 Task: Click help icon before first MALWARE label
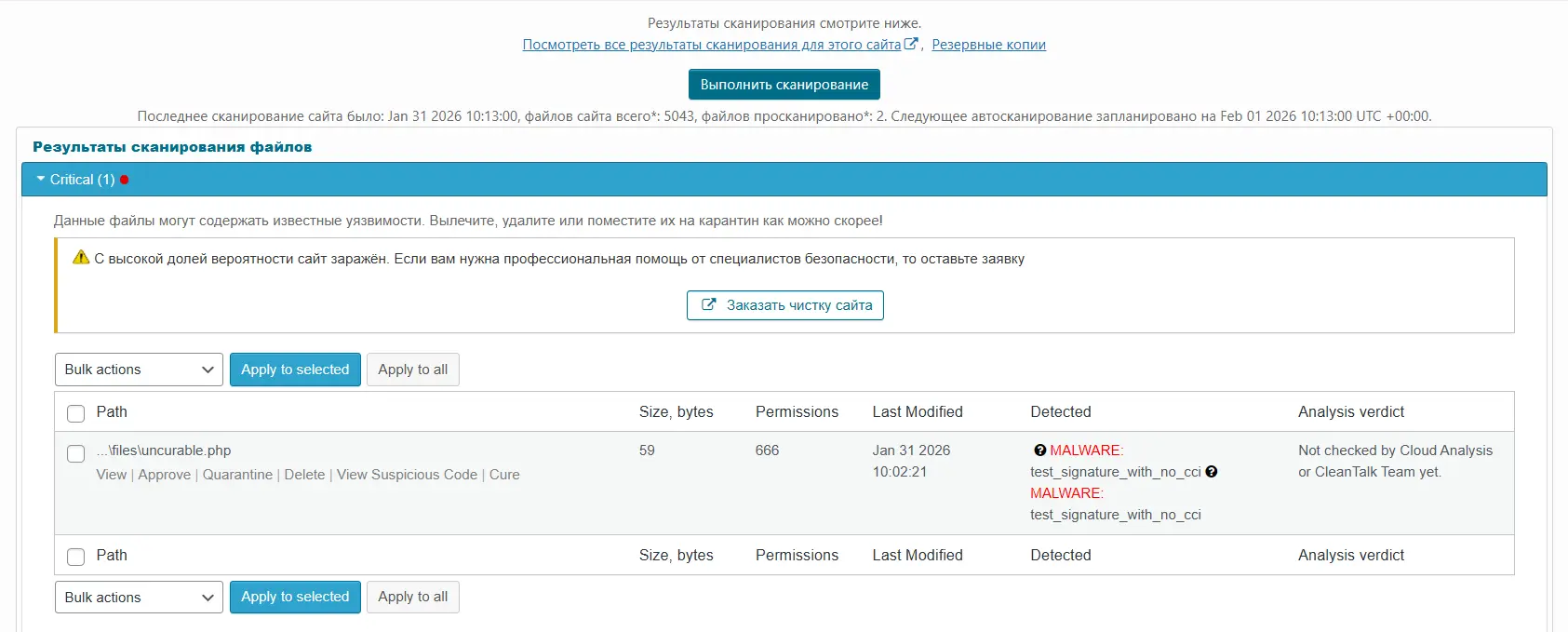[1039, 450]
